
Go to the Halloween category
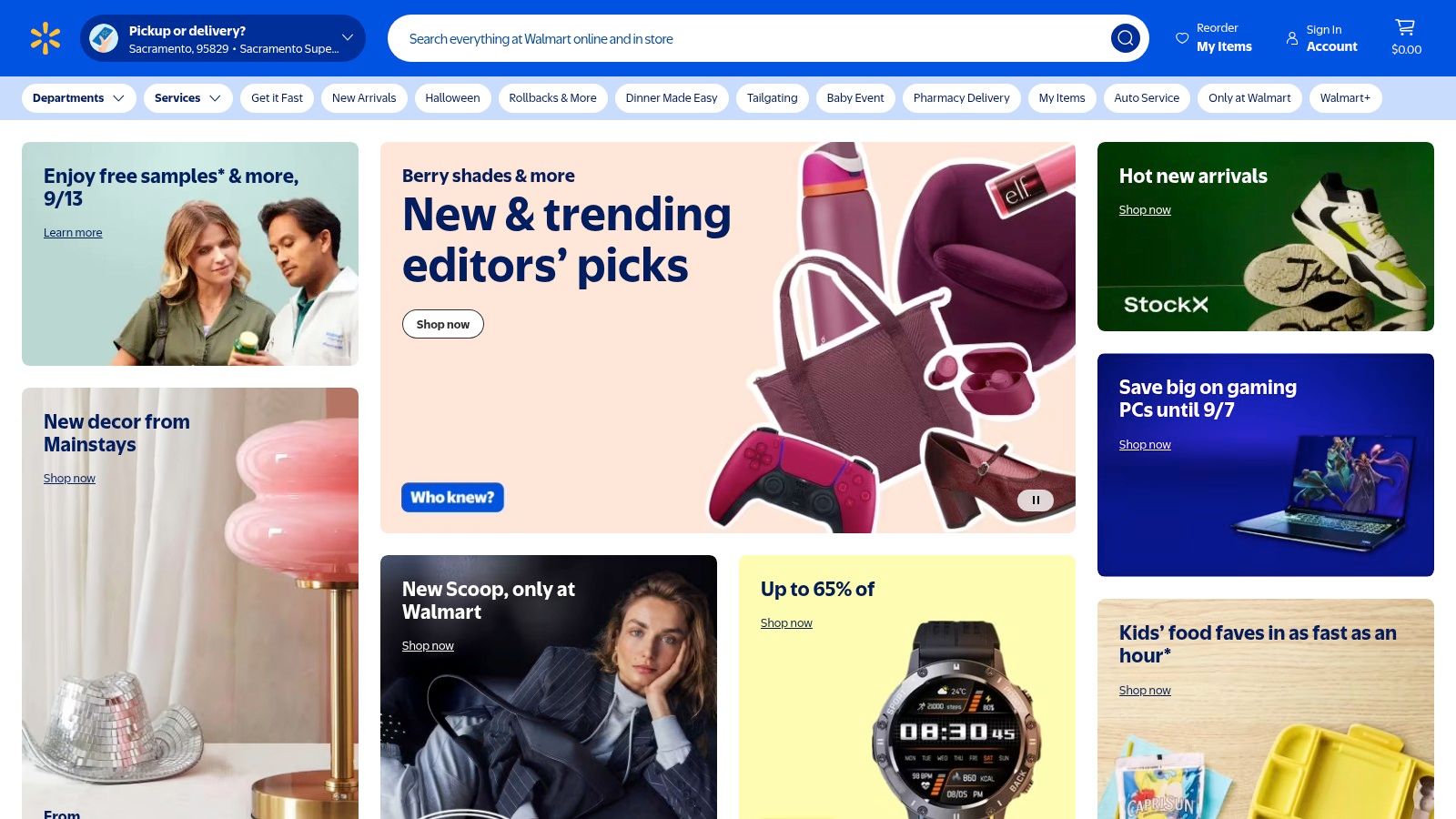pos(452,98)
